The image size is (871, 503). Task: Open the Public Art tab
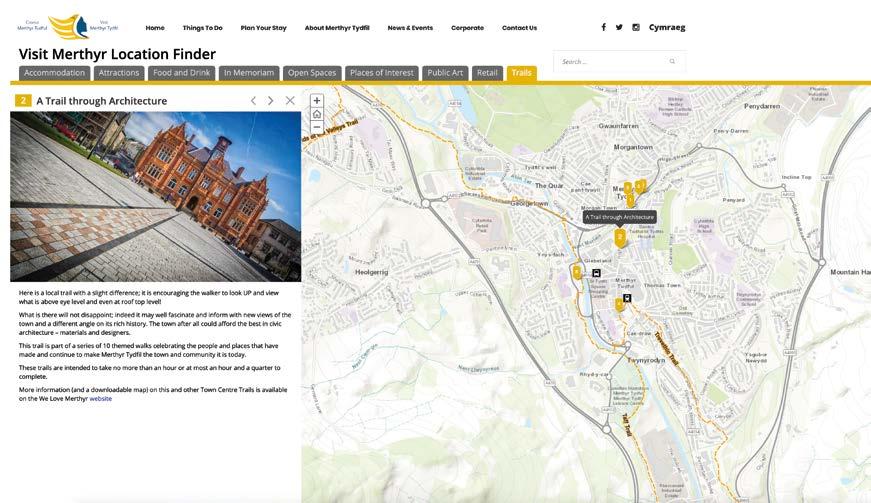pos(445,73)
